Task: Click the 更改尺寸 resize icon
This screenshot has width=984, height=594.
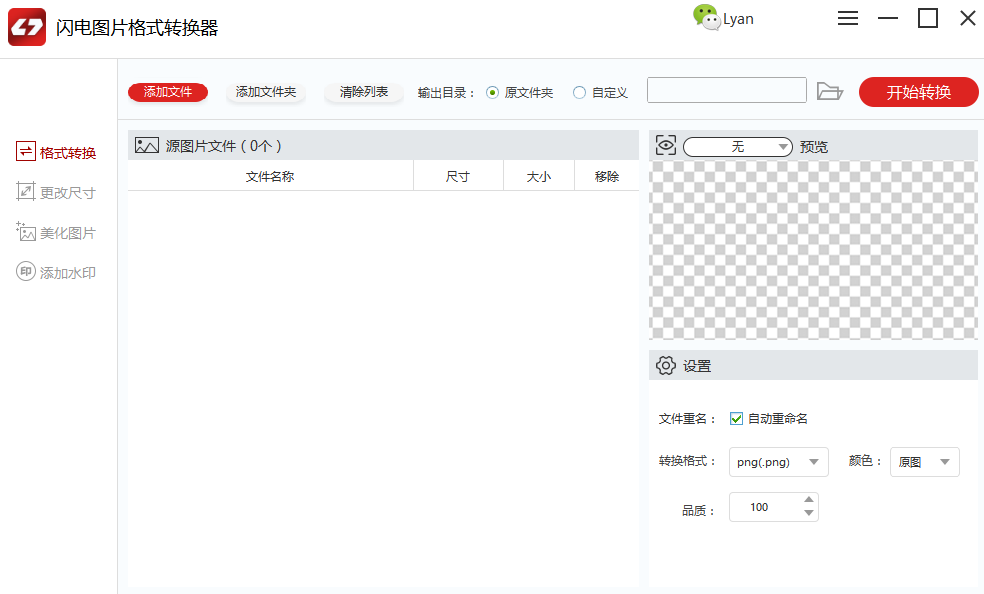Action: point(26,191)
